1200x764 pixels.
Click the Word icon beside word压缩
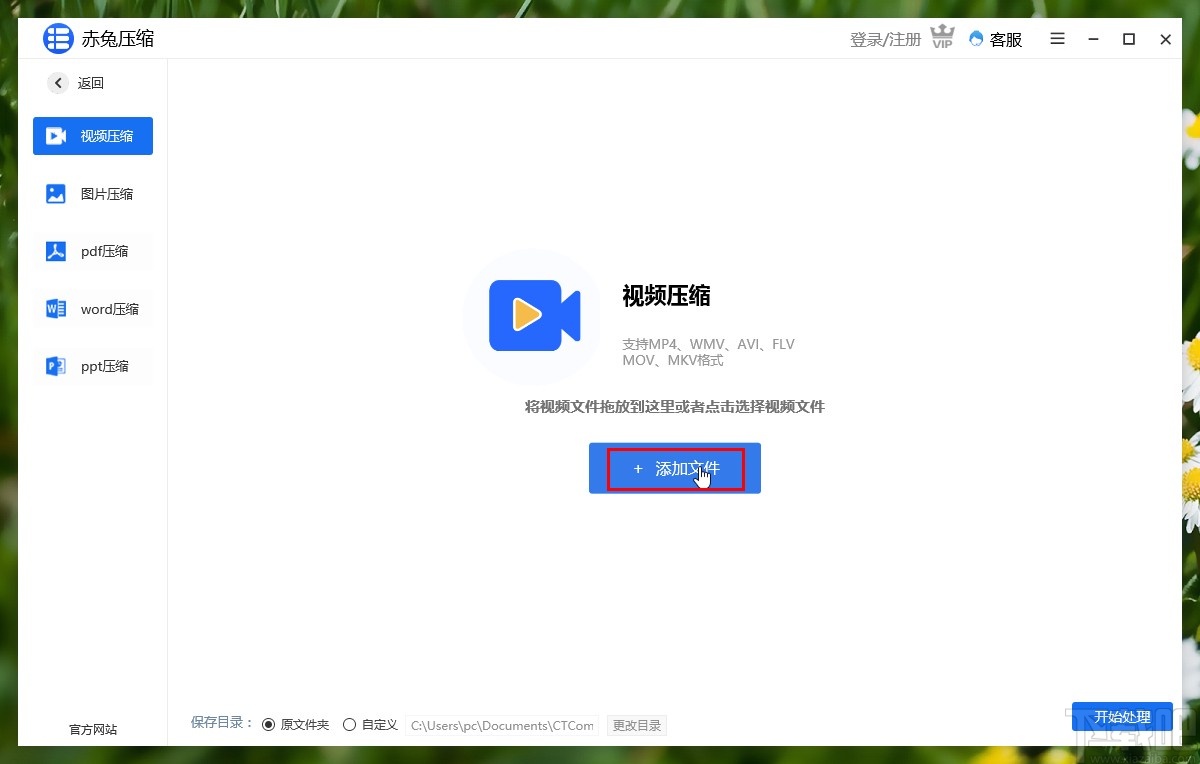point(56,309)
